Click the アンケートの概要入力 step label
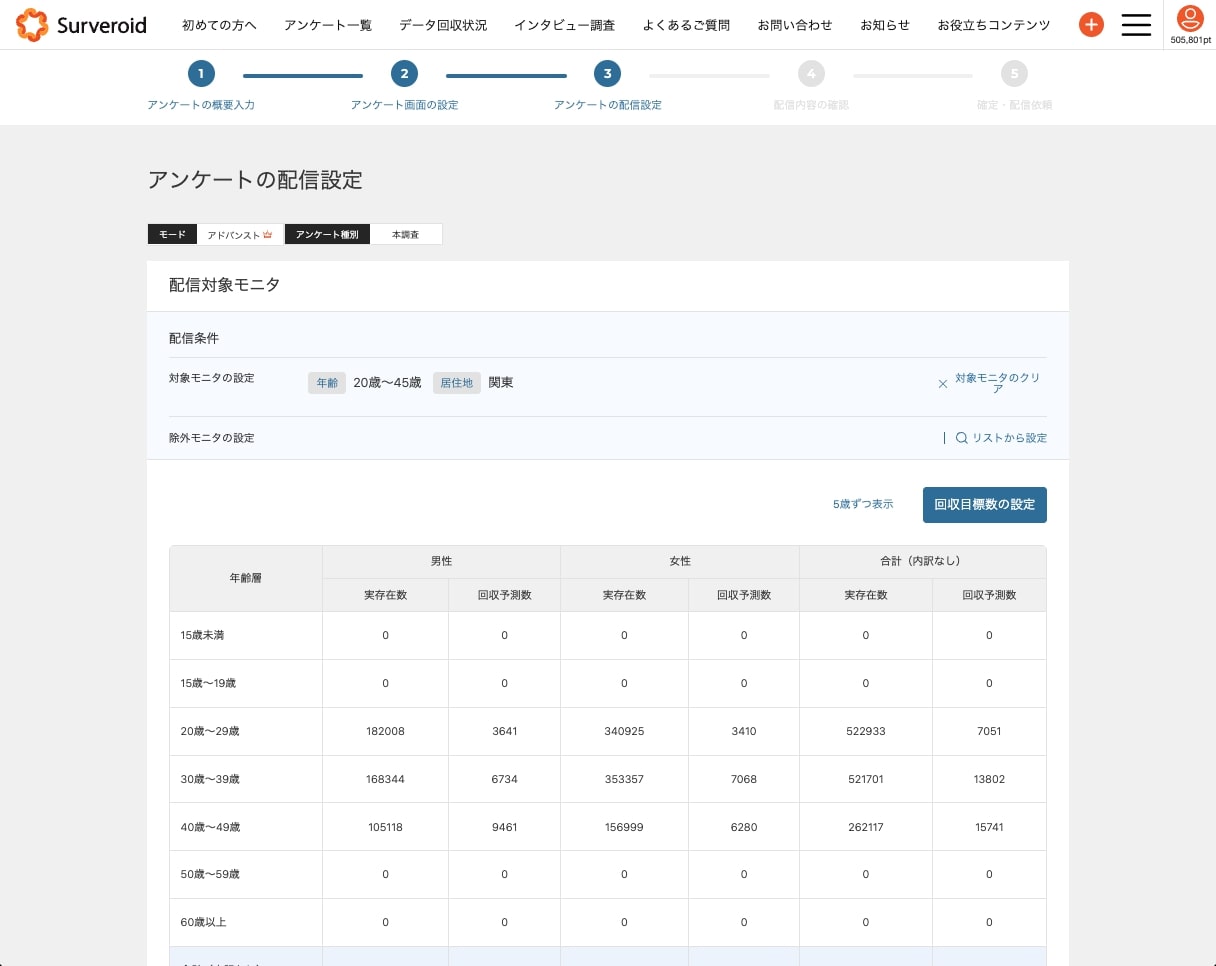1216x966 pixels. (x=201, y=105)
